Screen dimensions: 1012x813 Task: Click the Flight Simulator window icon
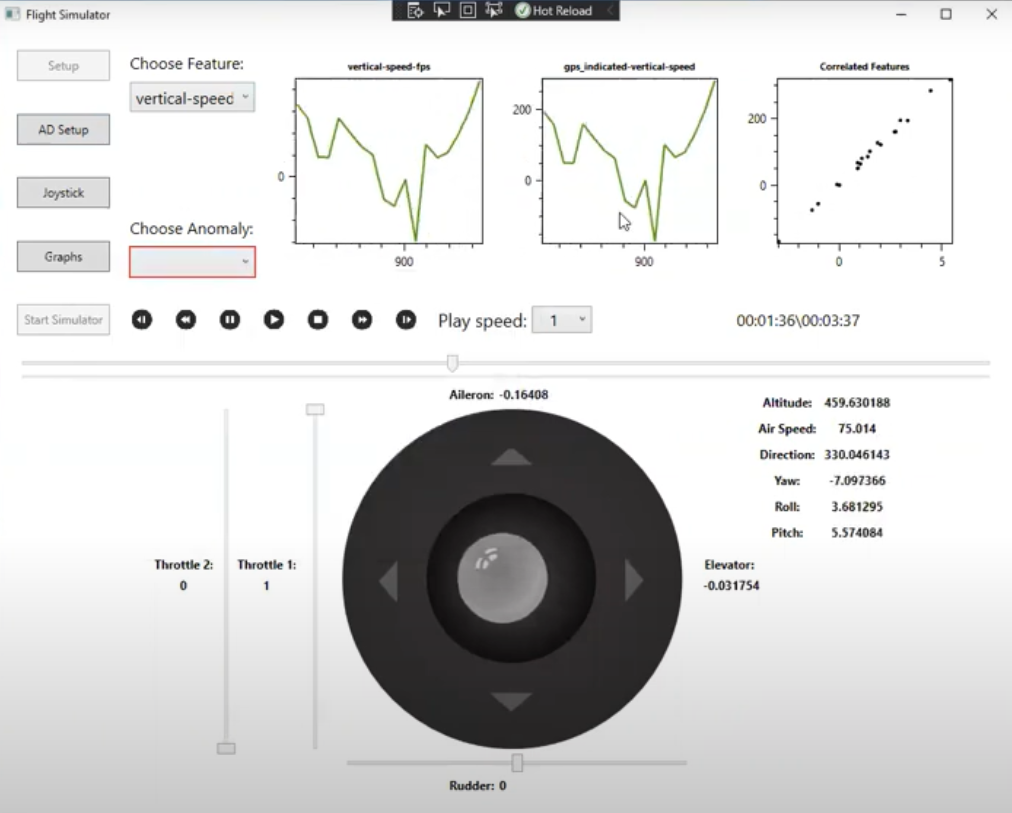(12, 14)
